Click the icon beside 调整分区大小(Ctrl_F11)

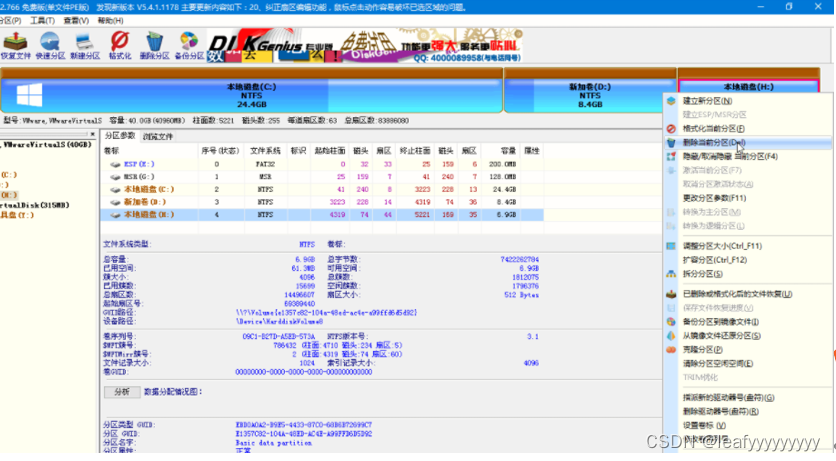point(671,246)
